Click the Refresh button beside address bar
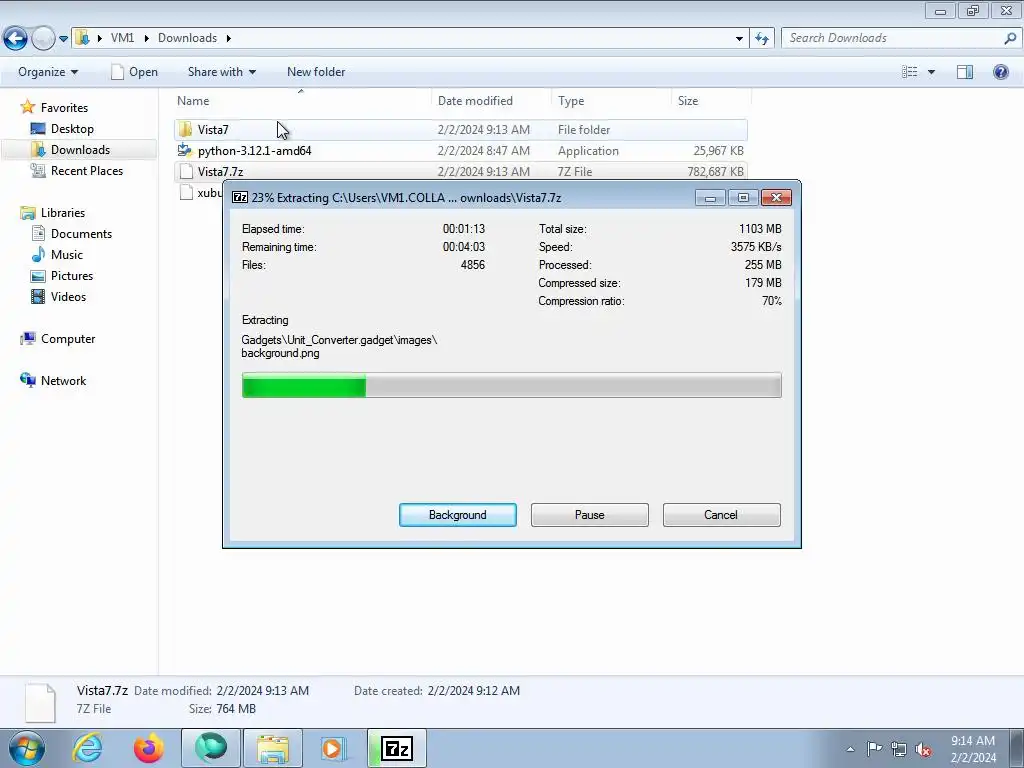Screen dimensions: 1024x768 [x=762, y=39]
